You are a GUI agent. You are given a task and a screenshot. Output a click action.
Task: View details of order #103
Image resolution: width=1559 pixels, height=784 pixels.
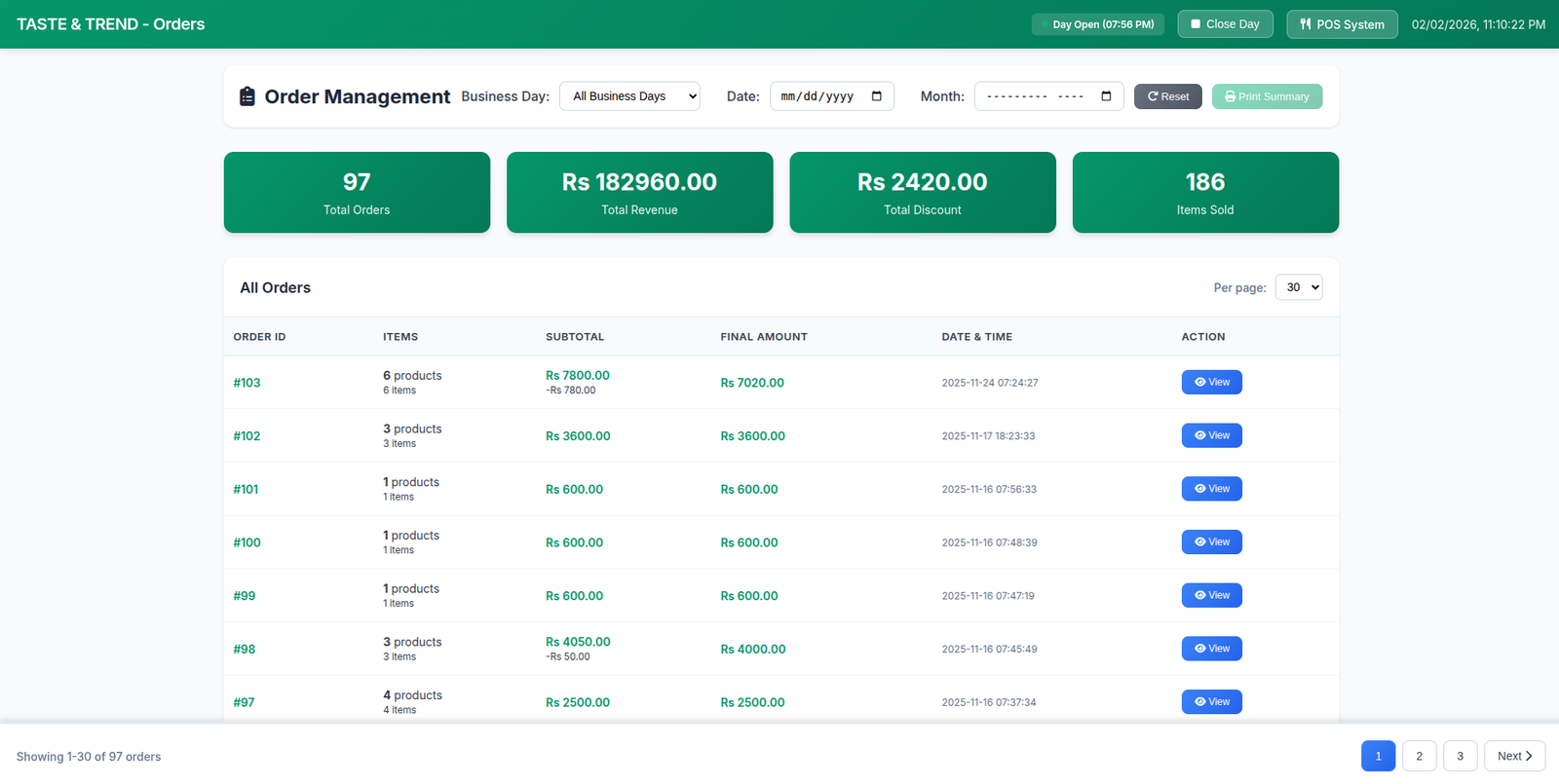(1211, 383)
